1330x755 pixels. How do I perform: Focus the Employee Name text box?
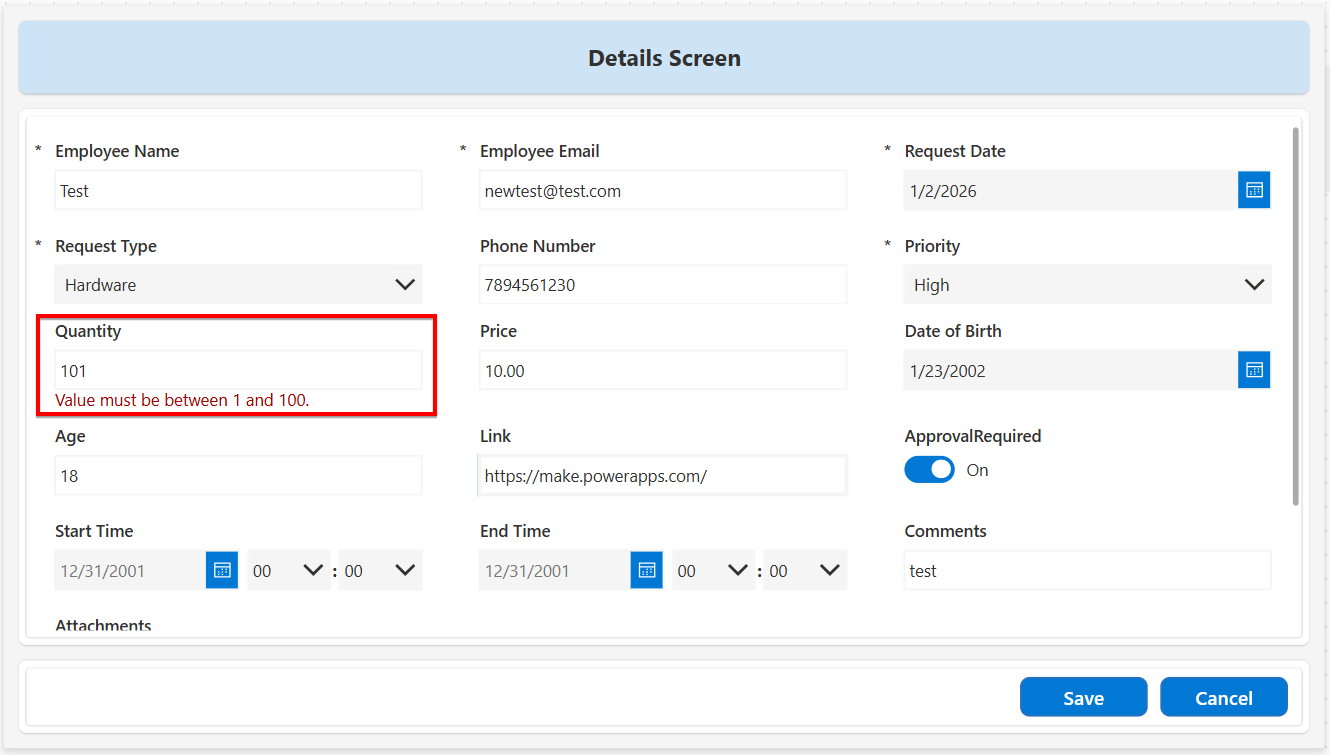(x=238, y=190)
